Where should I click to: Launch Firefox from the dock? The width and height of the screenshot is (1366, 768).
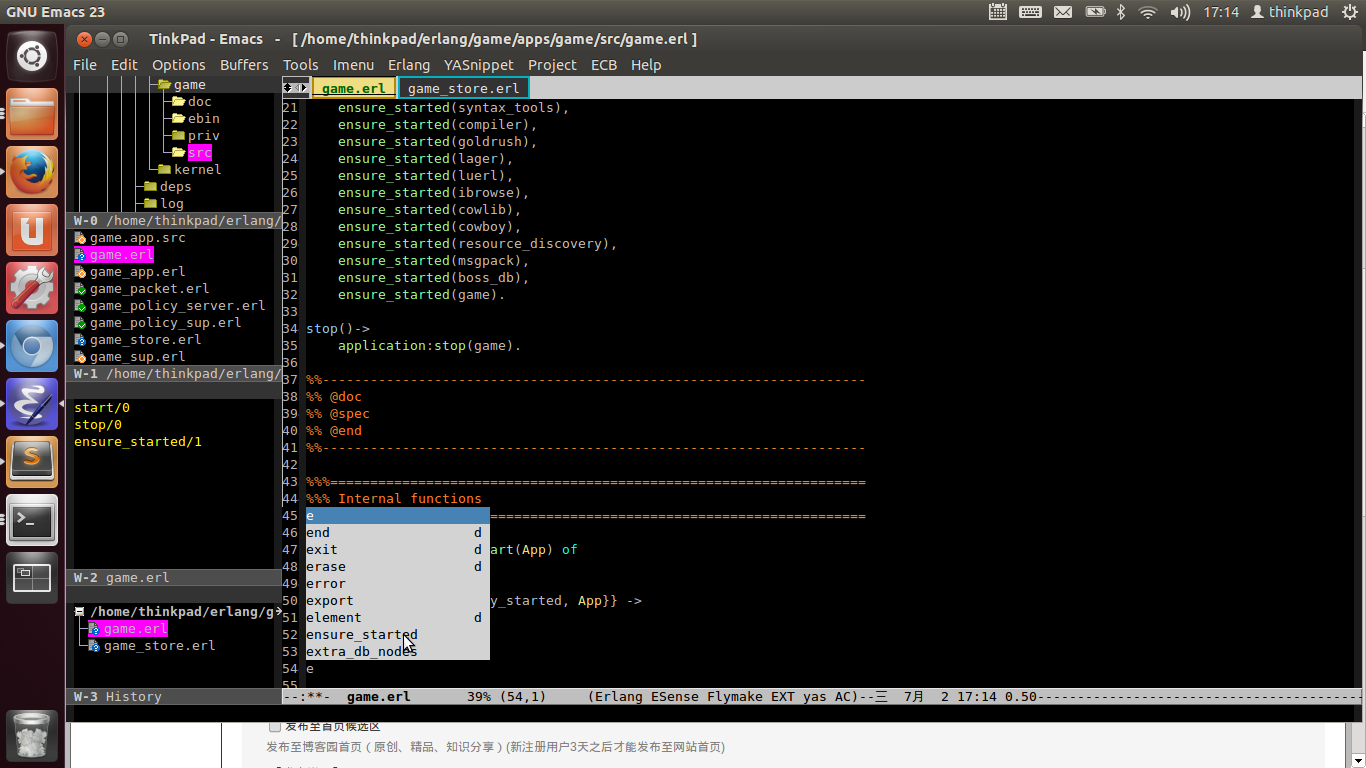click(32, 172)
